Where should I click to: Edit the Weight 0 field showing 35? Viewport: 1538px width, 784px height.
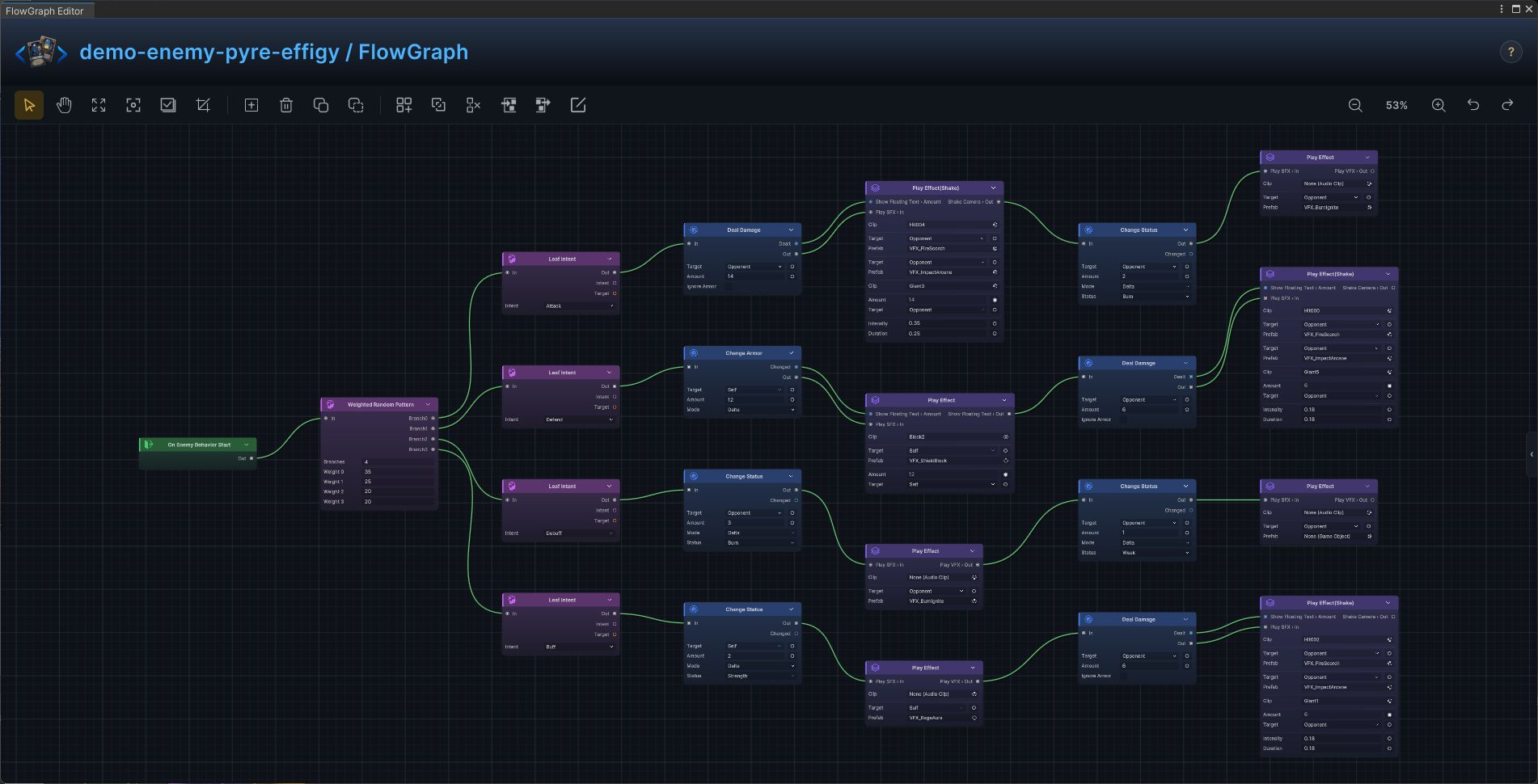[397, 472]
